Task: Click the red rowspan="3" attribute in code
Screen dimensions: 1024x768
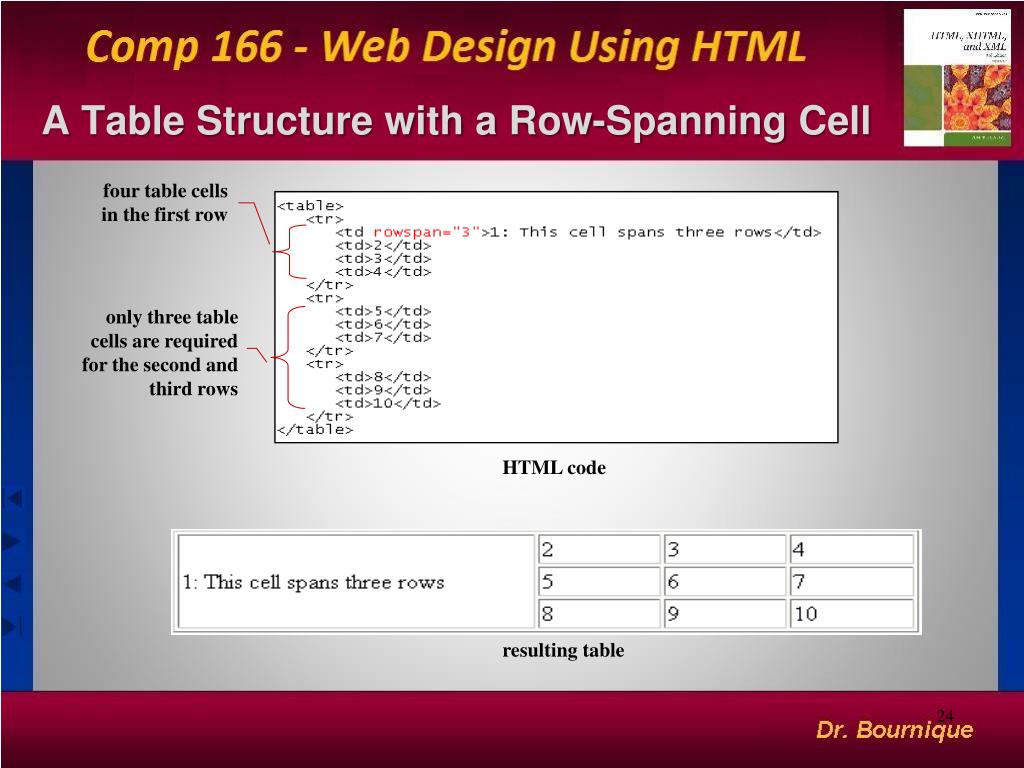Action: (426, 232)
